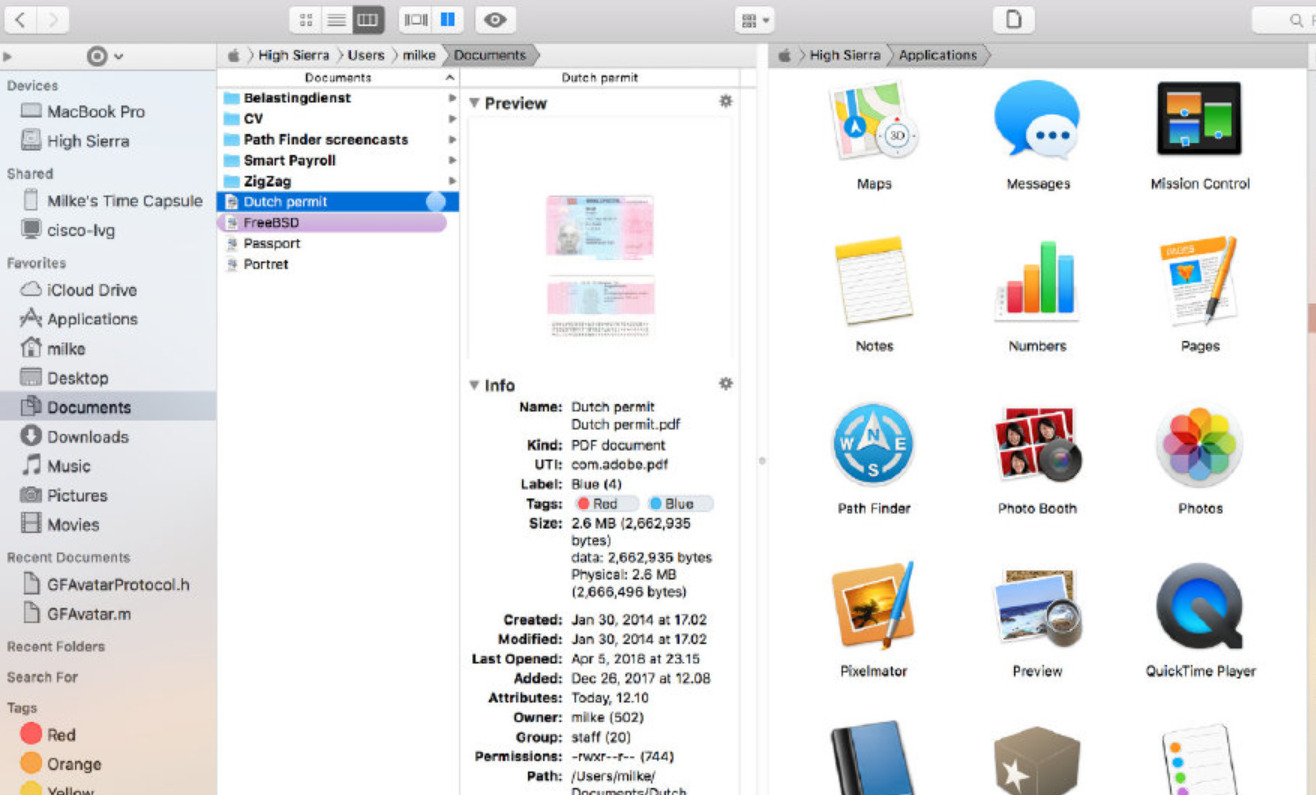Open iCloud Drive in sidebar

click(79, 290)
